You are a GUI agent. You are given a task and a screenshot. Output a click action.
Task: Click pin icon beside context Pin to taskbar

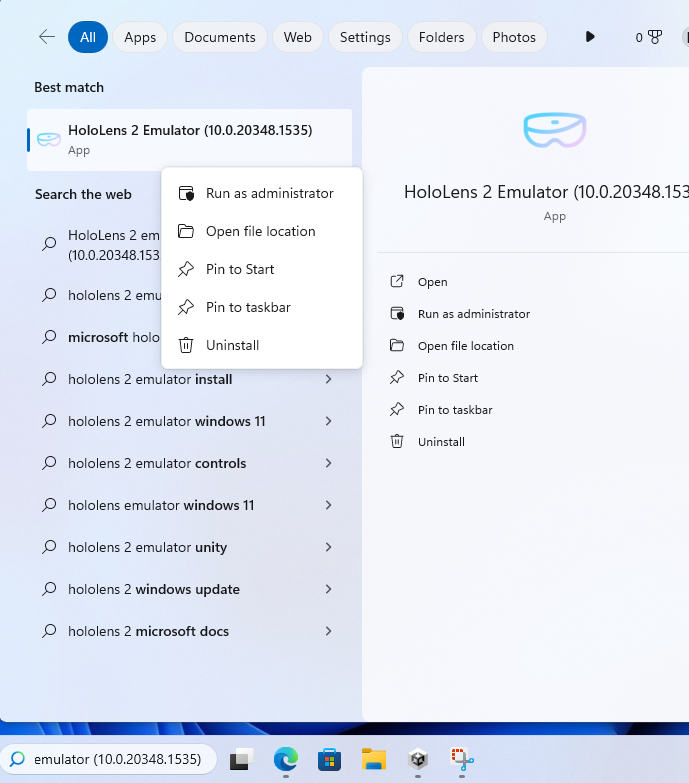(x=186, y=307)
